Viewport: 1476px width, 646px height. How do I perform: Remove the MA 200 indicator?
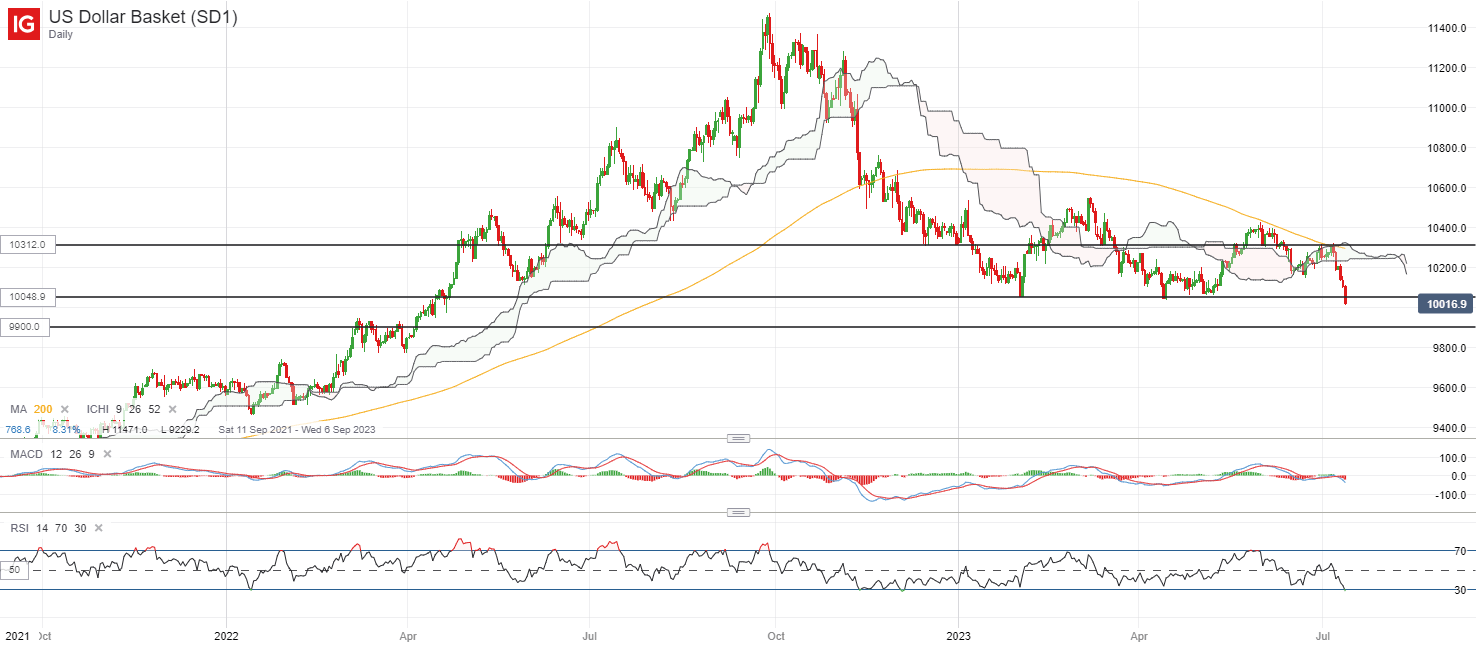[x=65, y=410]
